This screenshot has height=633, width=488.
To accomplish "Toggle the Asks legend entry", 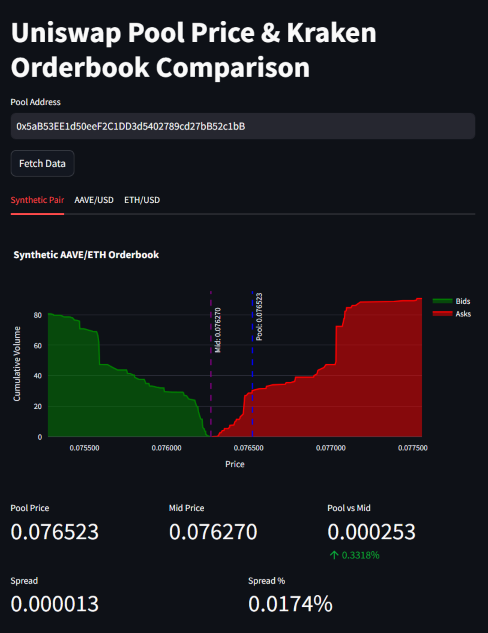I will (451, 314).
